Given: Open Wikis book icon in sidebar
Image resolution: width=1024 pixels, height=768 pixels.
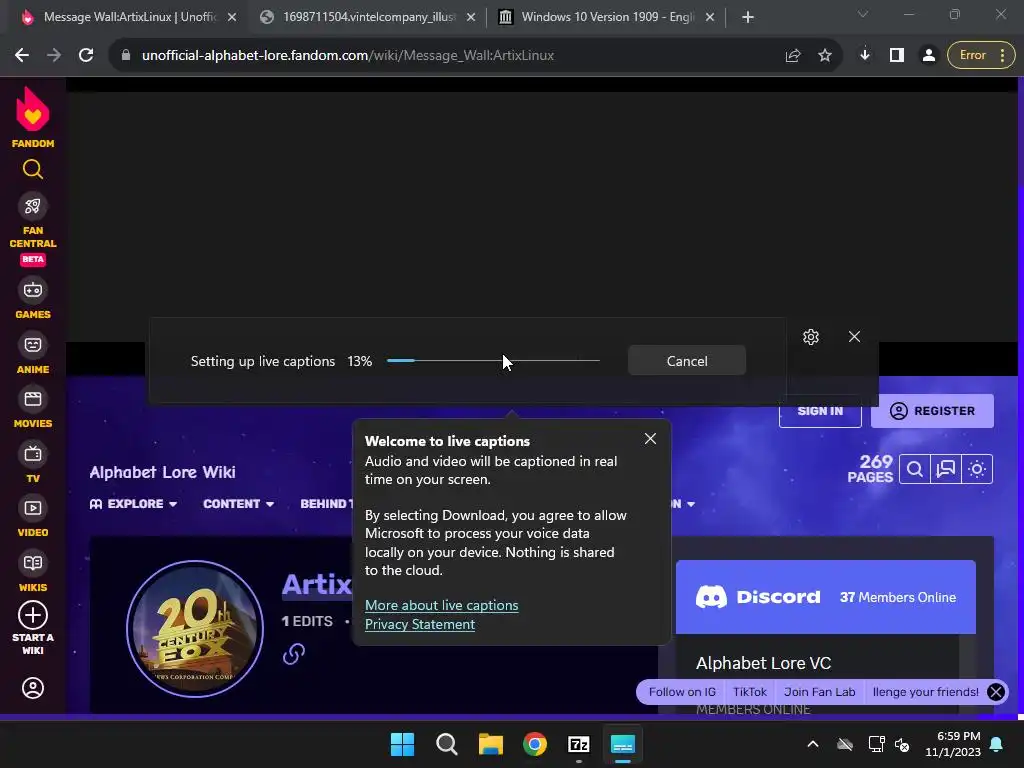Looking at the screenshot, I should coord(33,563).
